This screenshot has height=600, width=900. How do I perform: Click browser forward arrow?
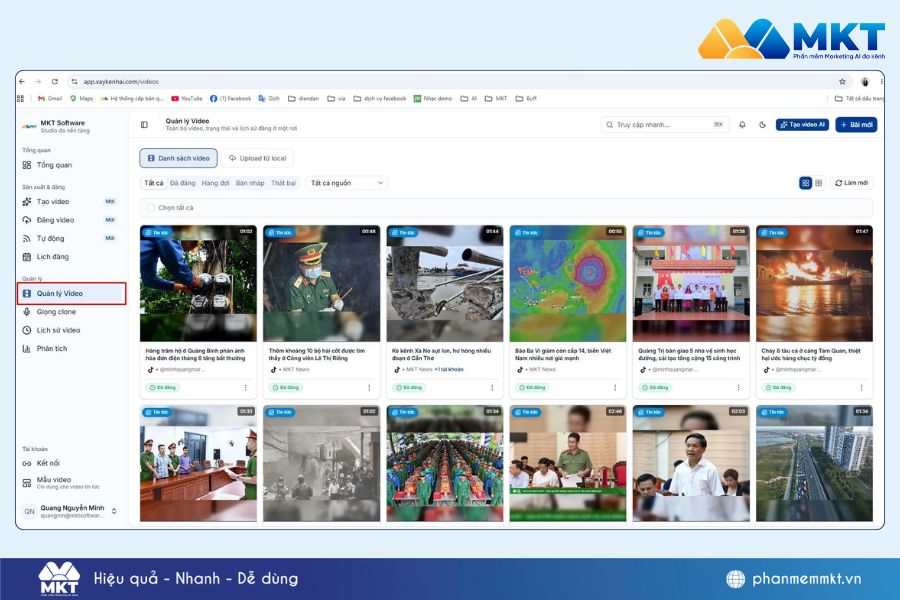(x=38, y=82)
